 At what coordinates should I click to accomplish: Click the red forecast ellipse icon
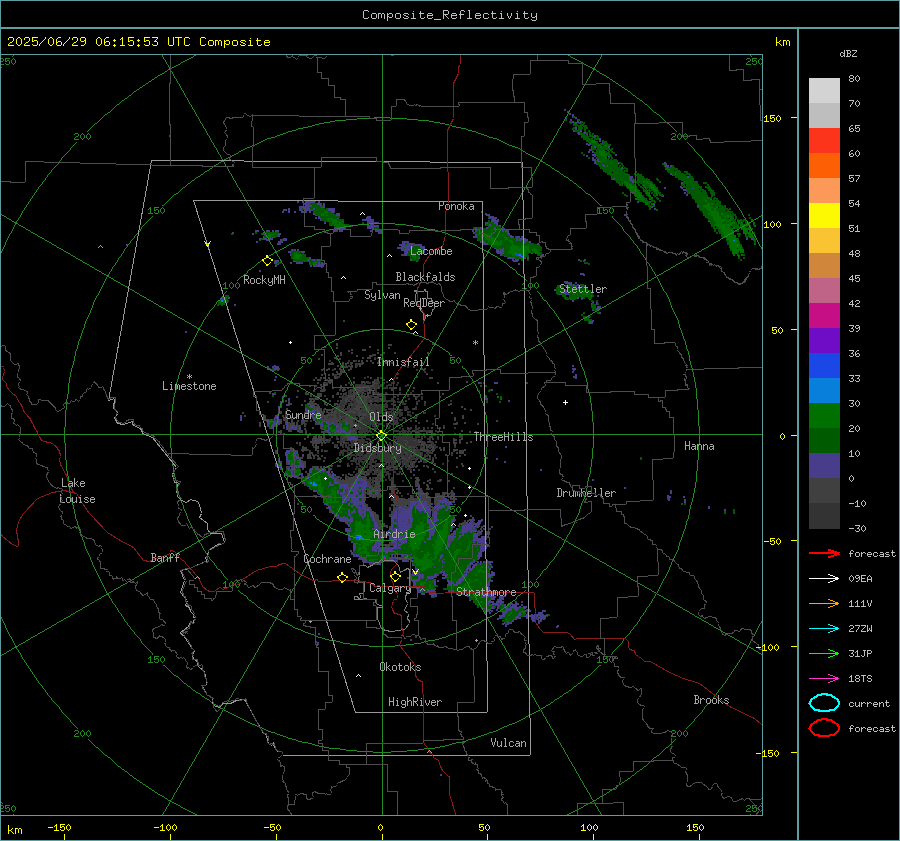pyautogui.click(x=824, y=728)
